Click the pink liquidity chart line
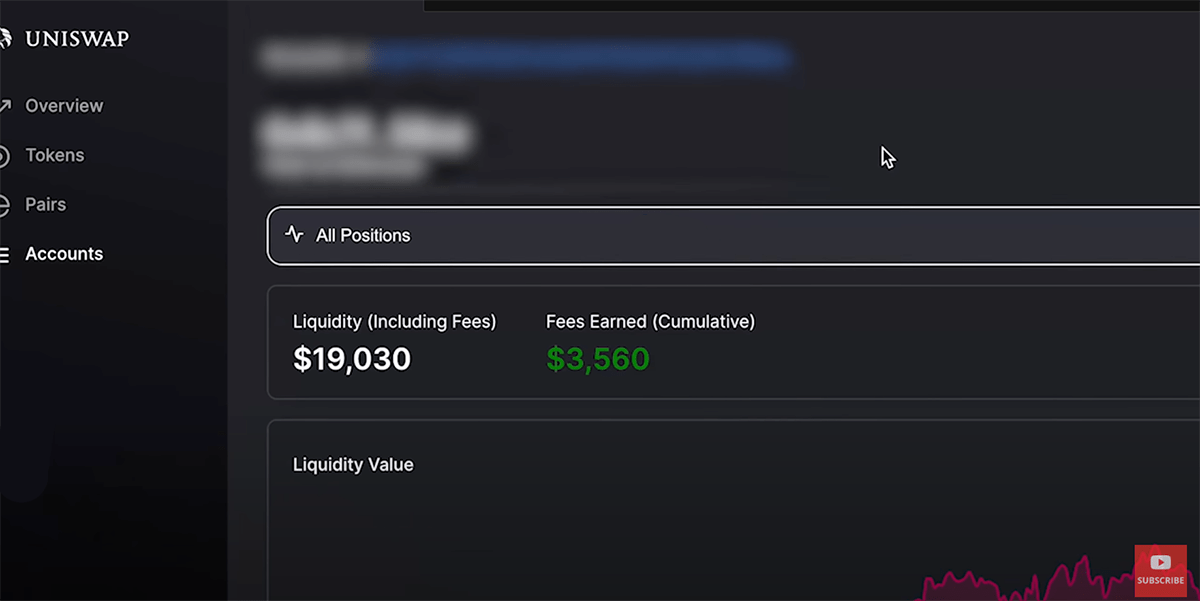 [x=1030, y=580]
